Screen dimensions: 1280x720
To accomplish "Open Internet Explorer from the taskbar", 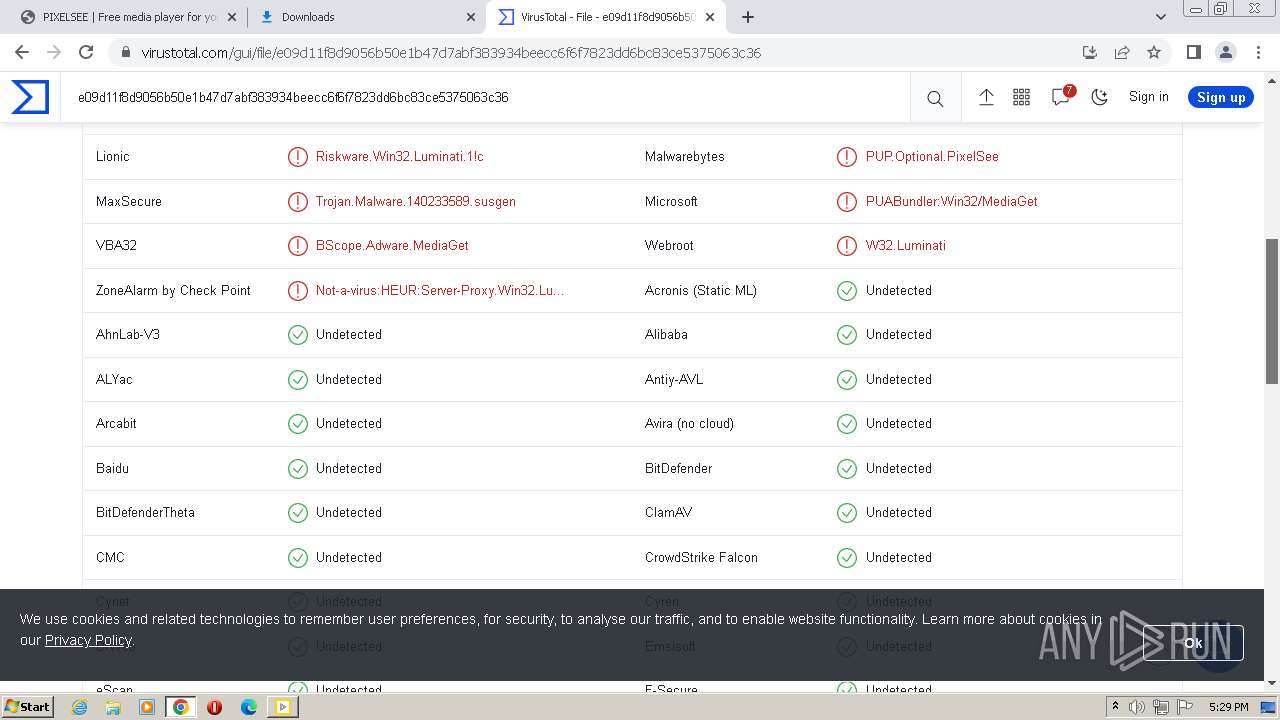I will (79, 707).
